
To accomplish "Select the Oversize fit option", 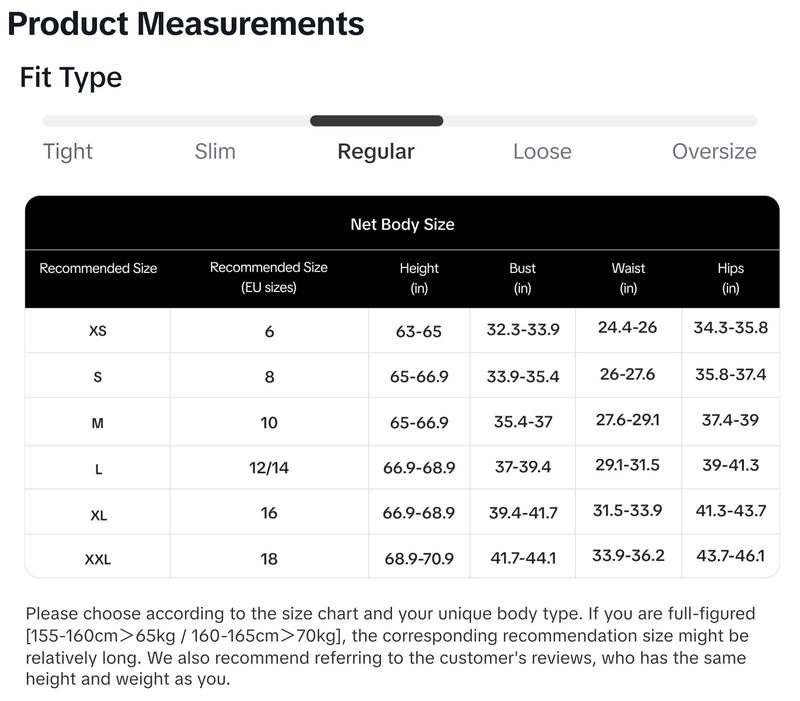I will 714,152.
